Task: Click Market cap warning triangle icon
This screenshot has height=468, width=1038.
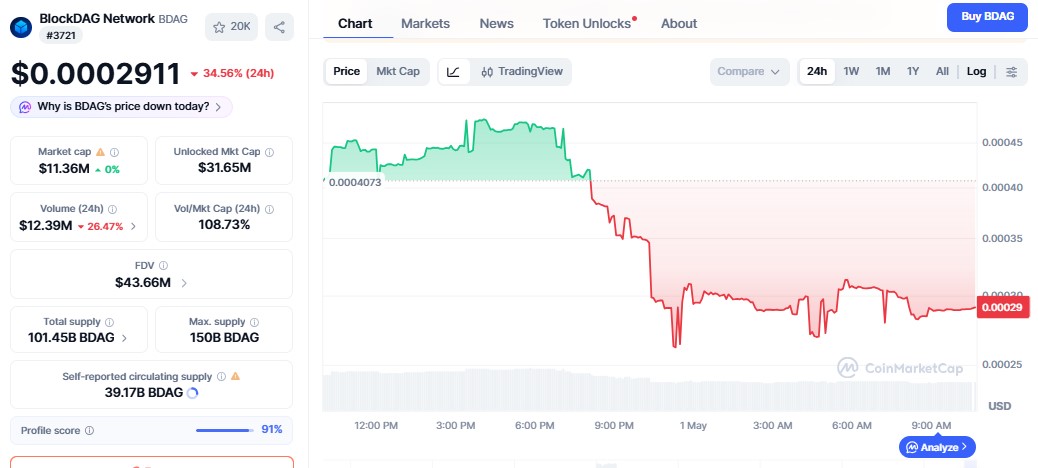Action: [x=101, y=152]
